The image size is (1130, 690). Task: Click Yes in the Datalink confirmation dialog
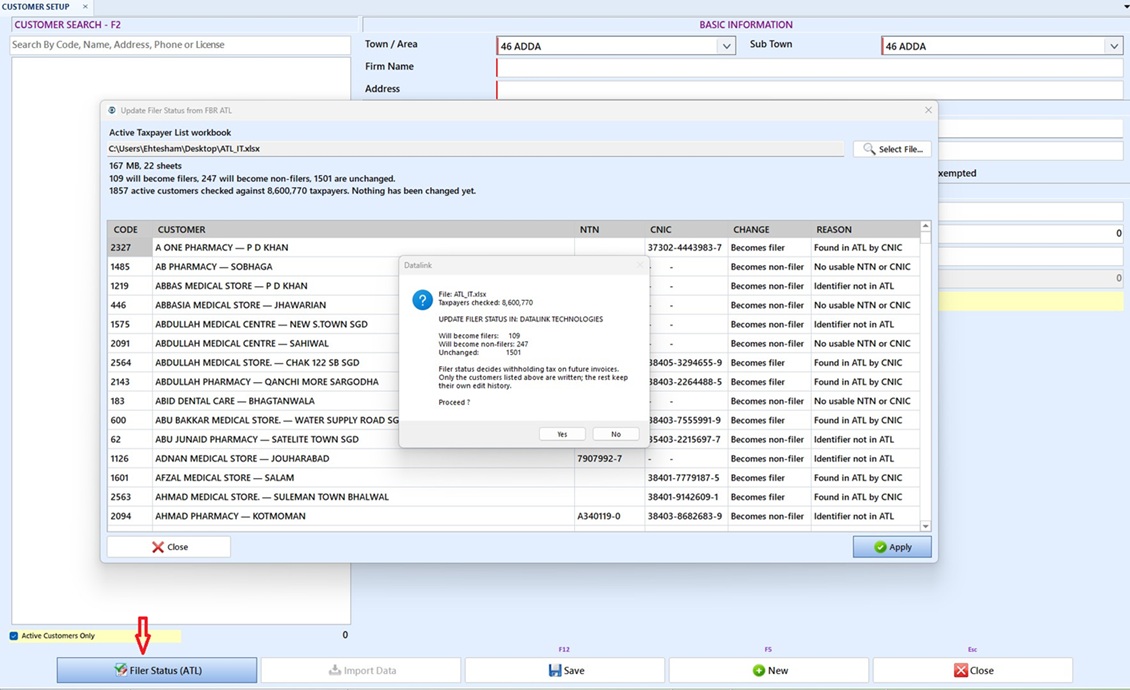[x=562, y=434]
